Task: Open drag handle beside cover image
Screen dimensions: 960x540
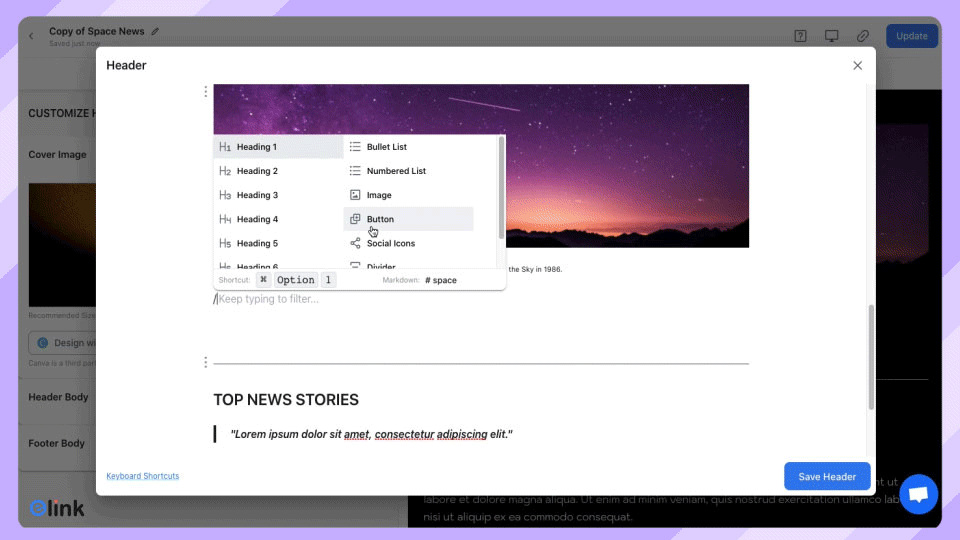Action: click(x=206, y=91)
